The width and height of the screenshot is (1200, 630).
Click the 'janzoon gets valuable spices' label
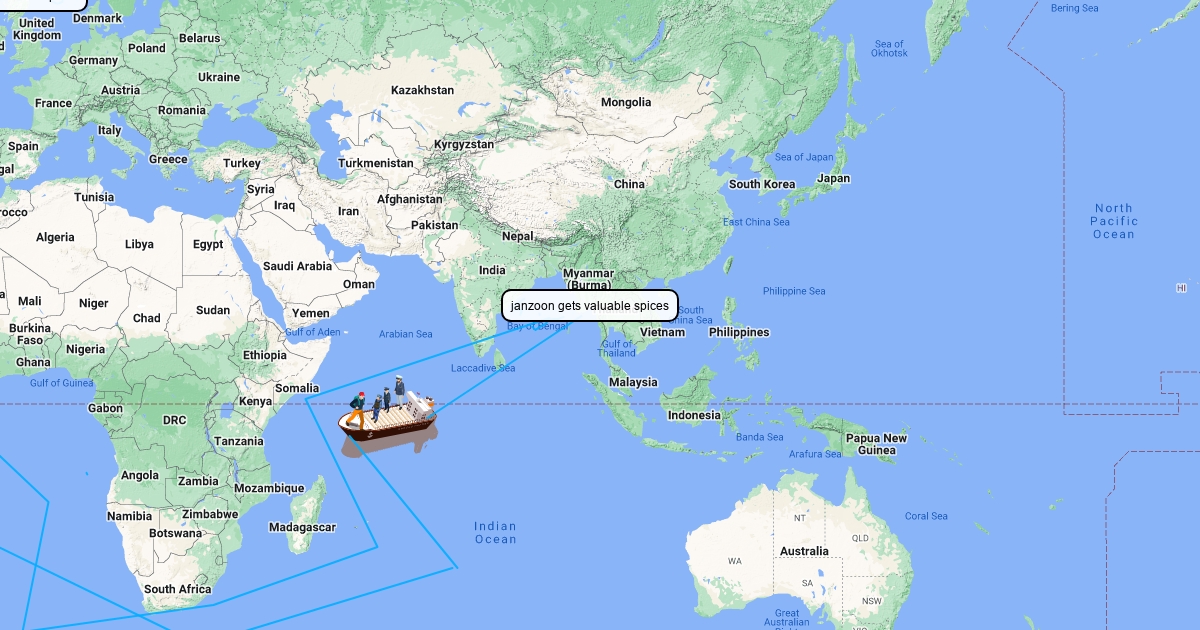[x=590, y=305]
